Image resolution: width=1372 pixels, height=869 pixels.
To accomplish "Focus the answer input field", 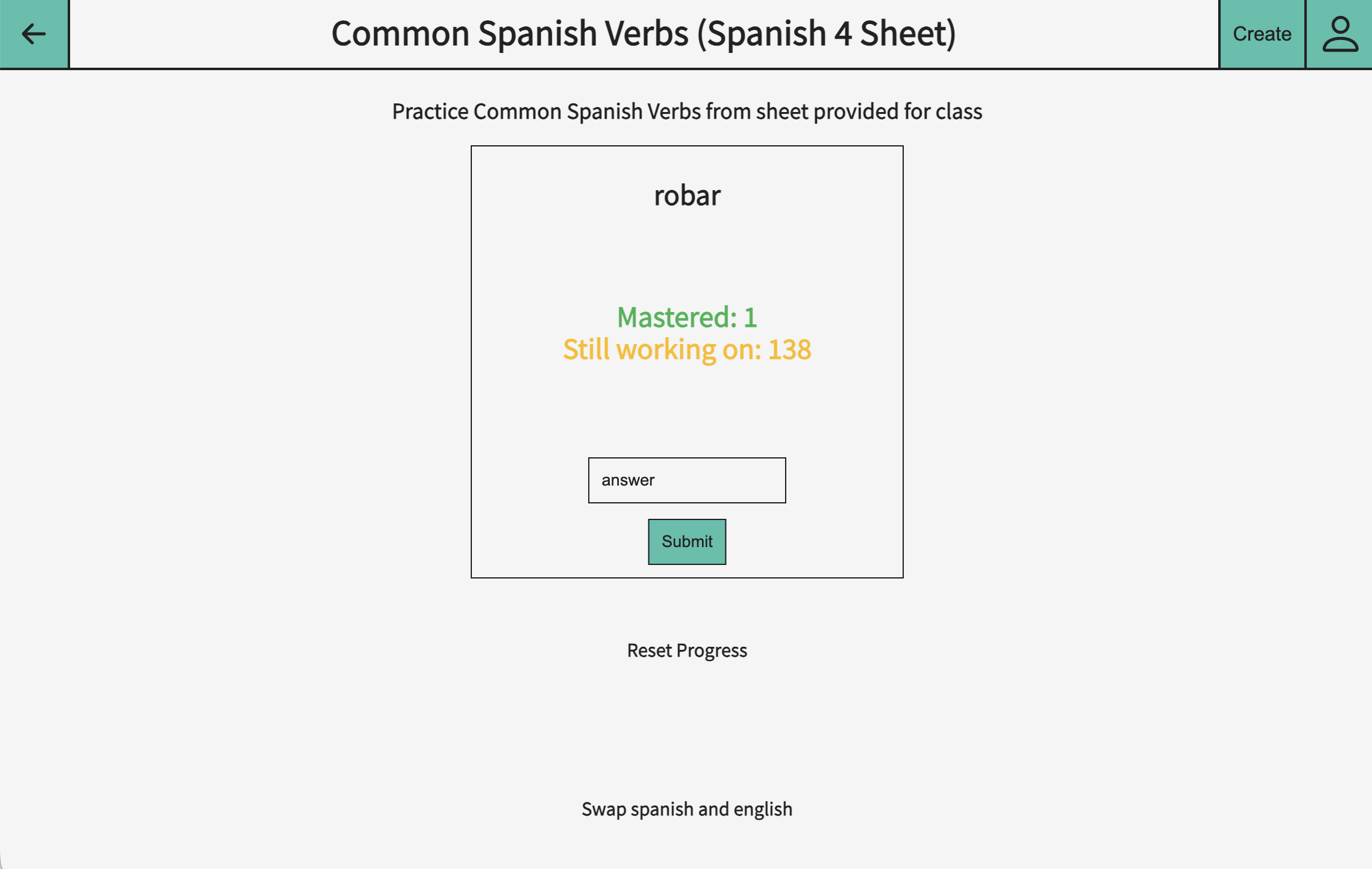I will click(687, 480).
